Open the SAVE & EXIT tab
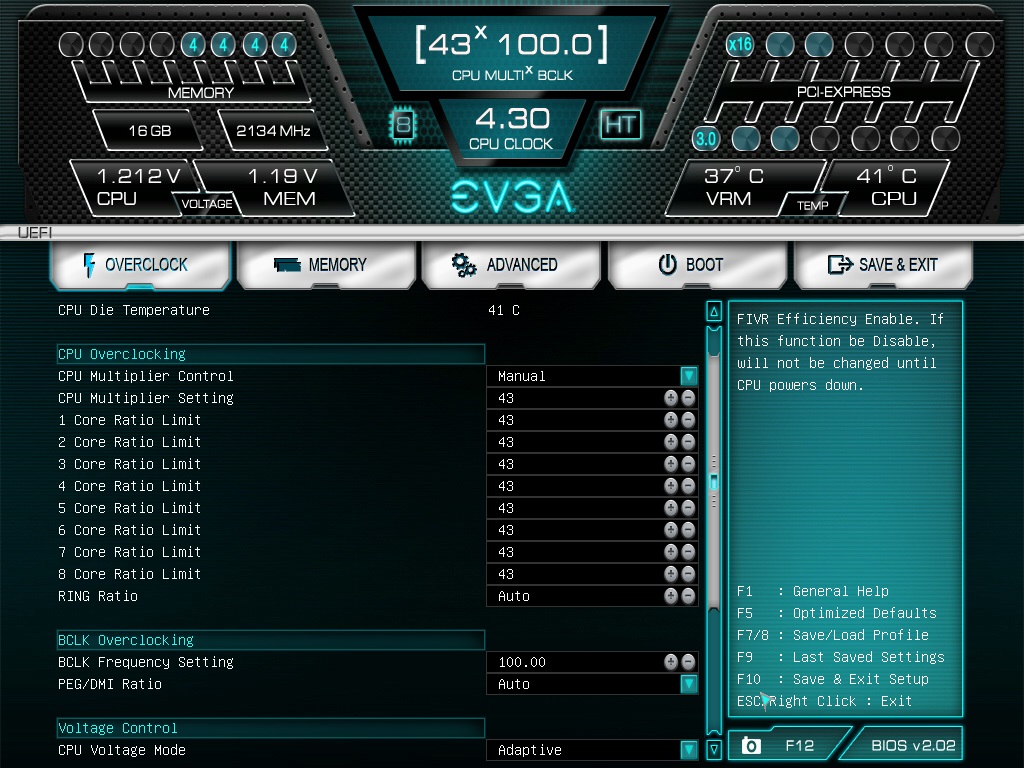The width and height of the screenshot is (1024, 768). coord(883,264)
